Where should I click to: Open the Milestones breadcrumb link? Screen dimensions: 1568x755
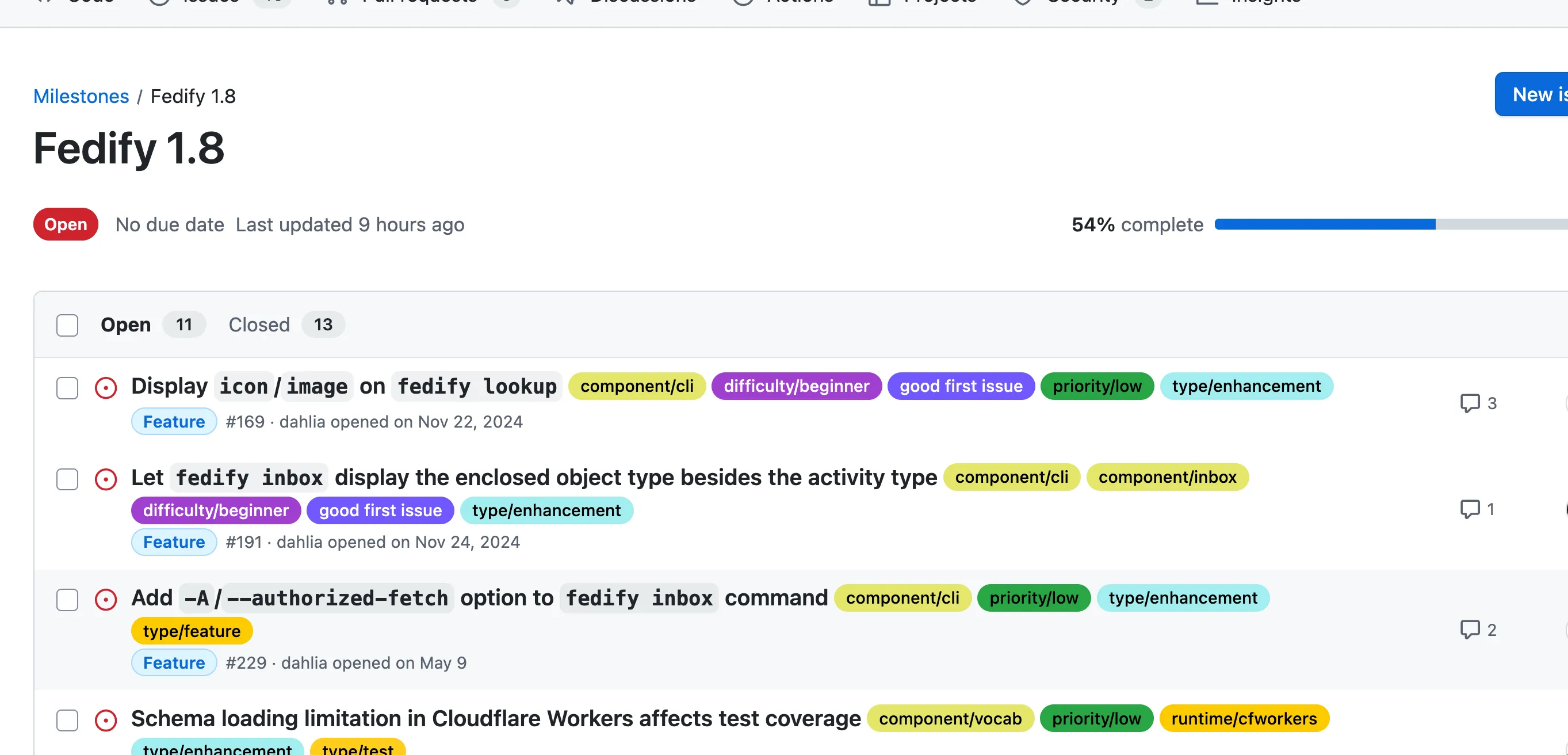pyautogui.click(x=81, y=96)
